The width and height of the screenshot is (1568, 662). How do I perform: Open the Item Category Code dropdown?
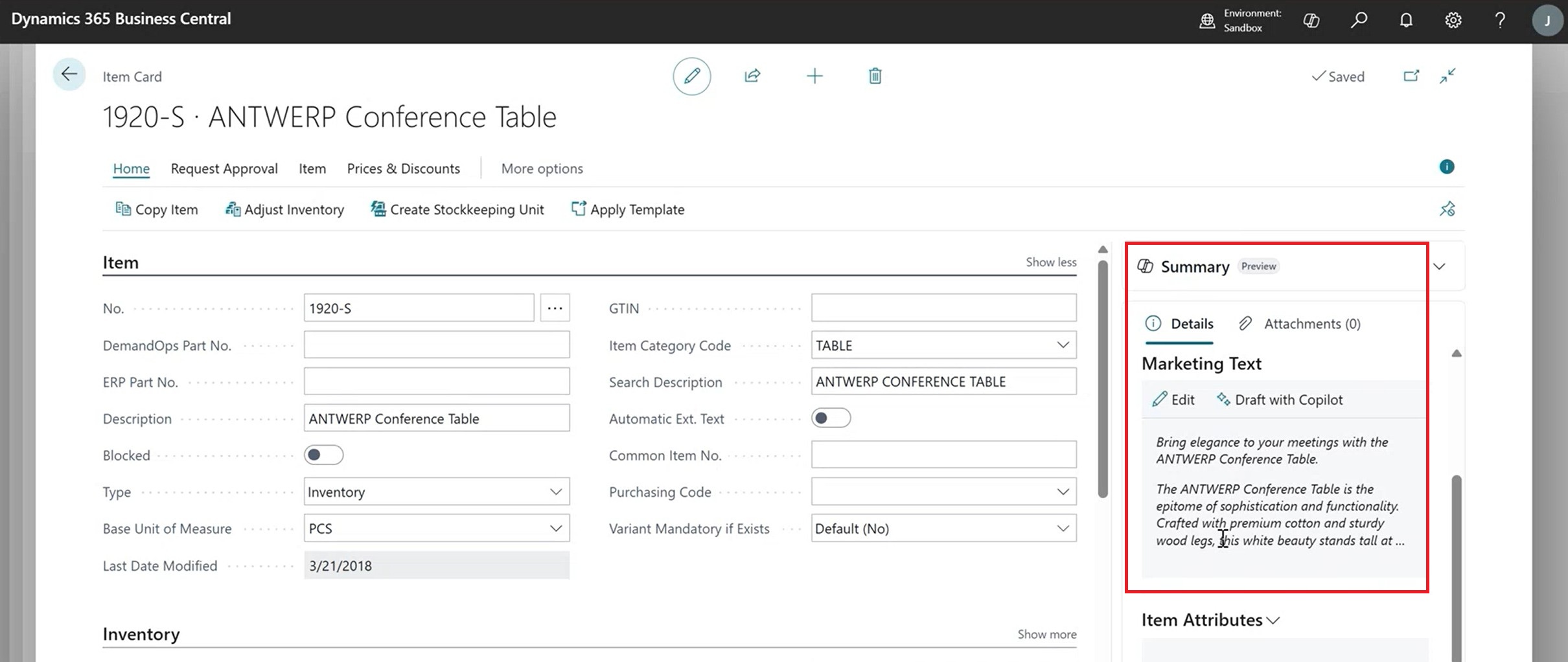(x=1063, y=345)
